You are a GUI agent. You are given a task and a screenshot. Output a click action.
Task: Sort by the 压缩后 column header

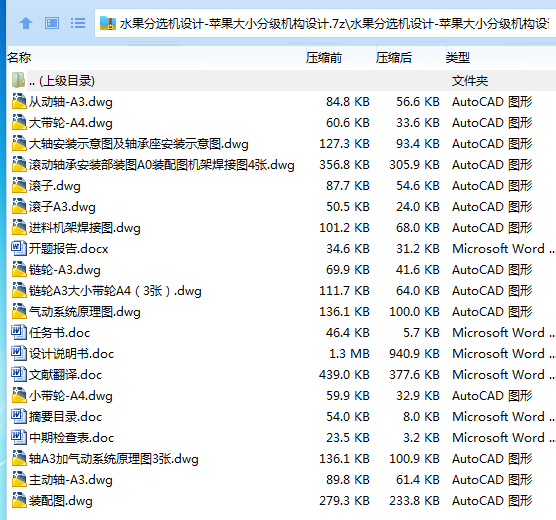(394, 57)
